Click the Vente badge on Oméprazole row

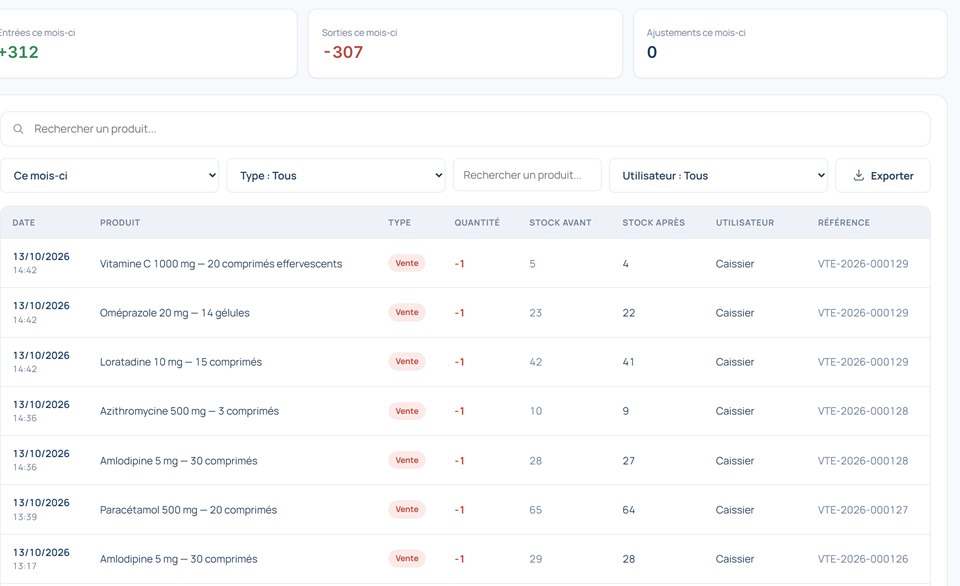point(407,312)
